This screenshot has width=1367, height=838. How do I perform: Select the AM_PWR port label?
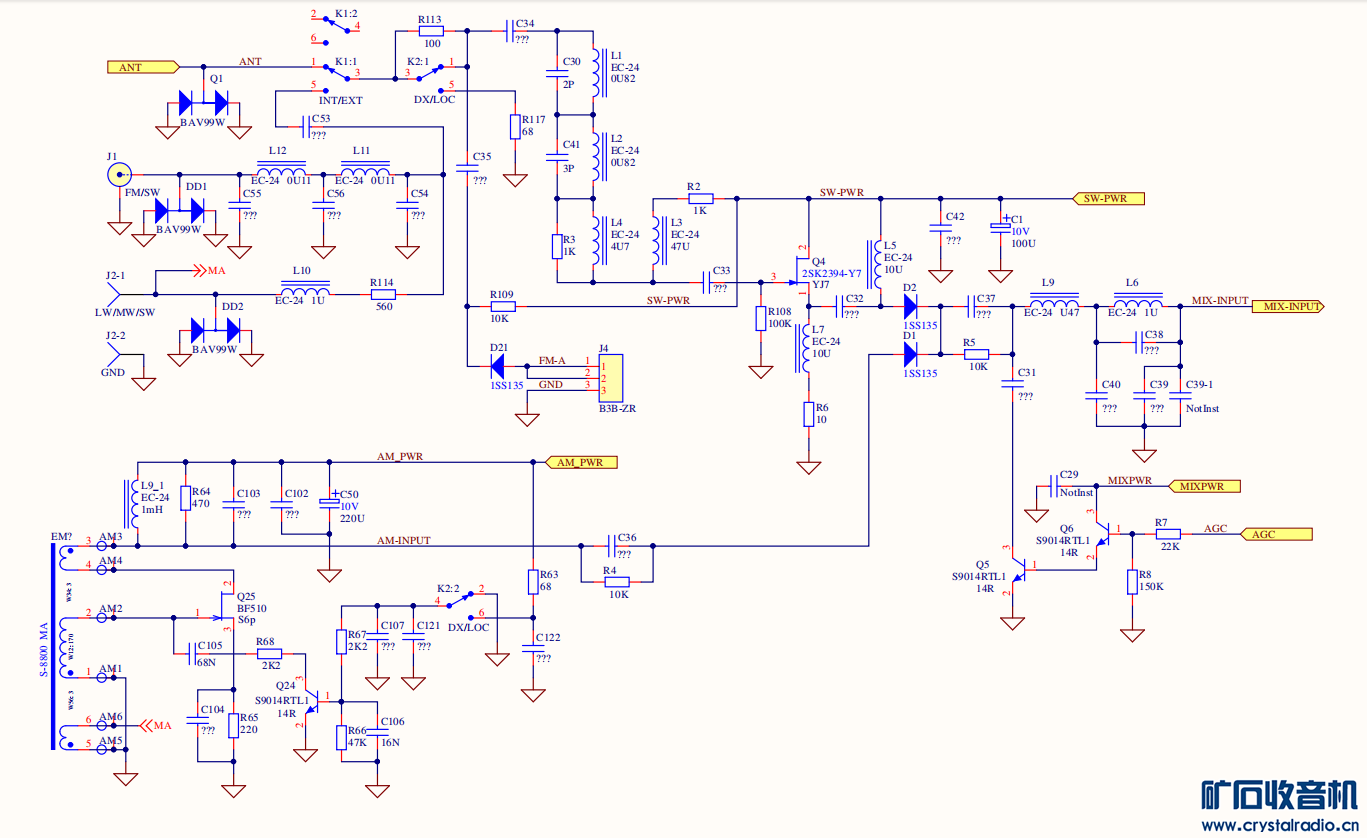(578, 462)
